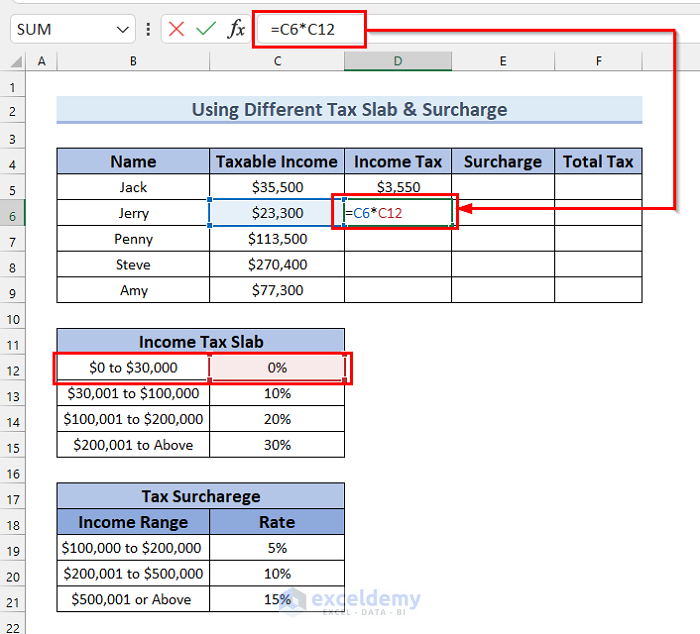Select the 'Income Range' header cell
The width and height of the screenshot is (700, 634).
tap(133, 522)
